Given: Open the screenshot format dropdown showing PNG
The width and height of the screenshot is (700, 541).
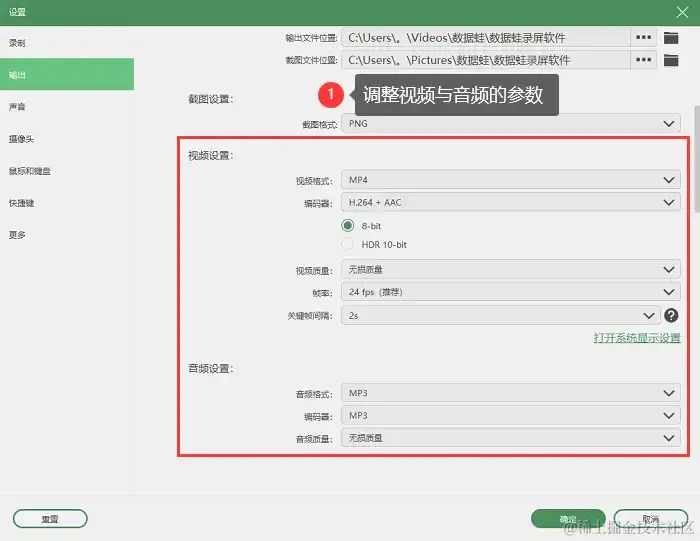Looking at the screenshot, I should click(511, 124).
